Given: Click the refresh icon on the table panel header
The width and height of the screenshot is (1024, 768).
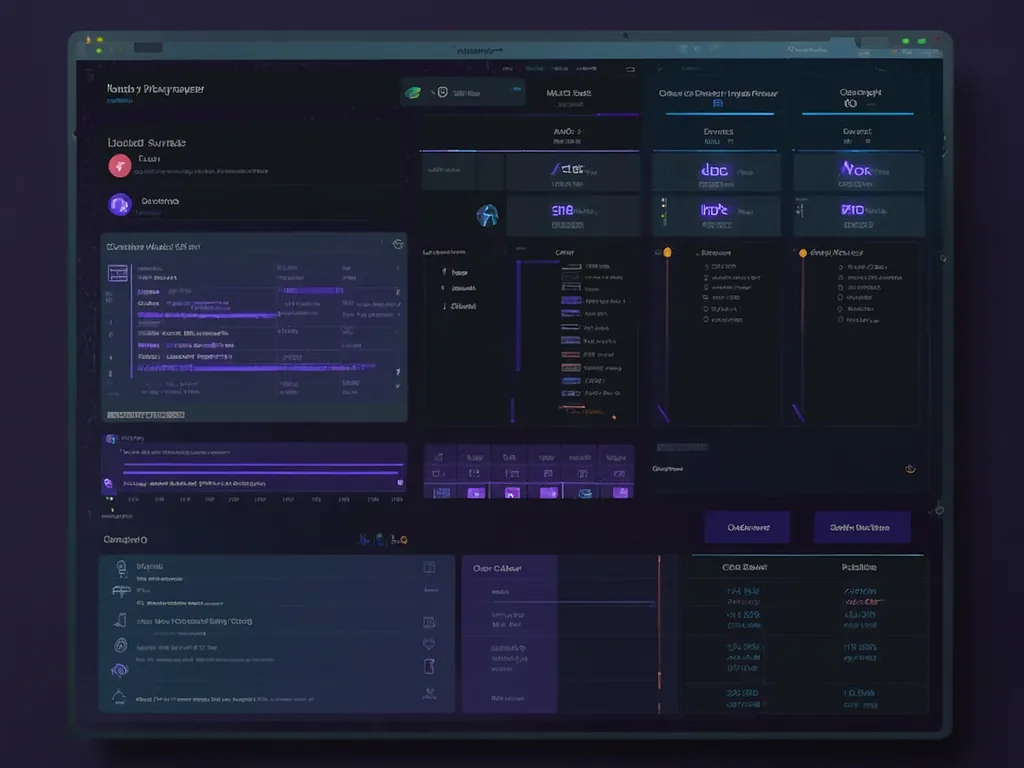Looking at the screenshot, I should coord(398,244).
